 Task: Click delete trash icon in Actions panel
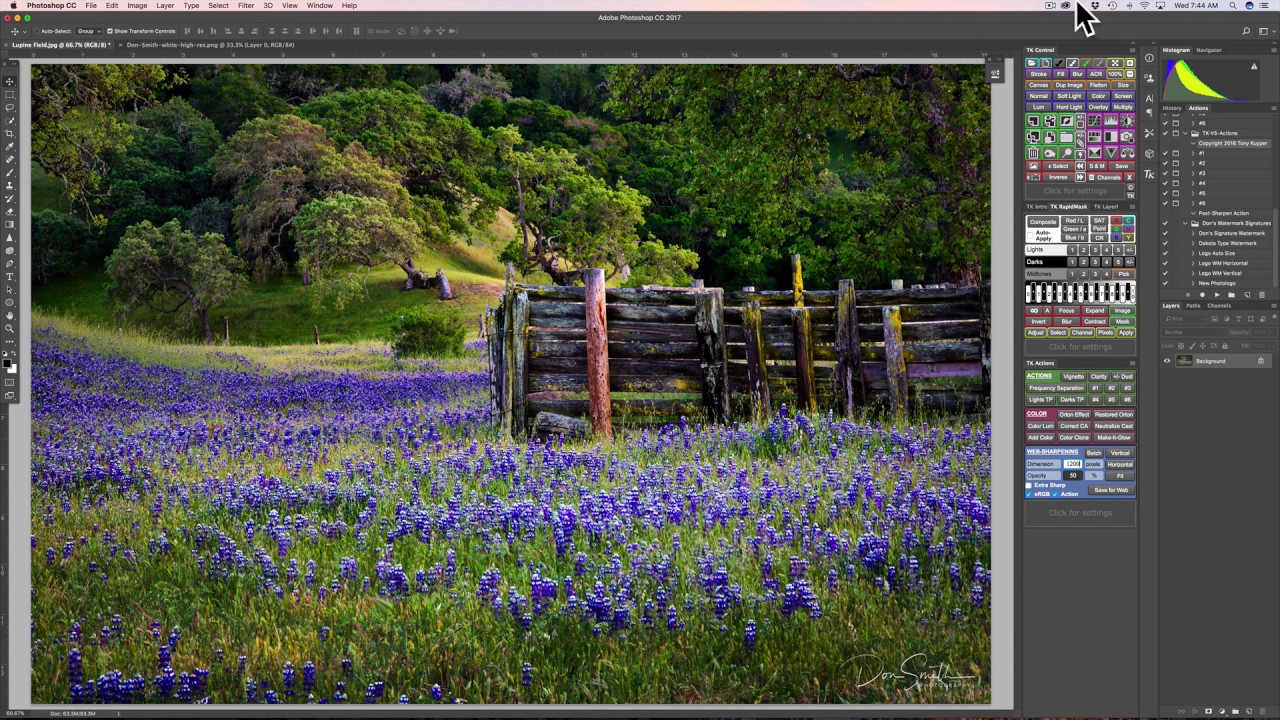pyautogui.click(x=1261, y=295)
